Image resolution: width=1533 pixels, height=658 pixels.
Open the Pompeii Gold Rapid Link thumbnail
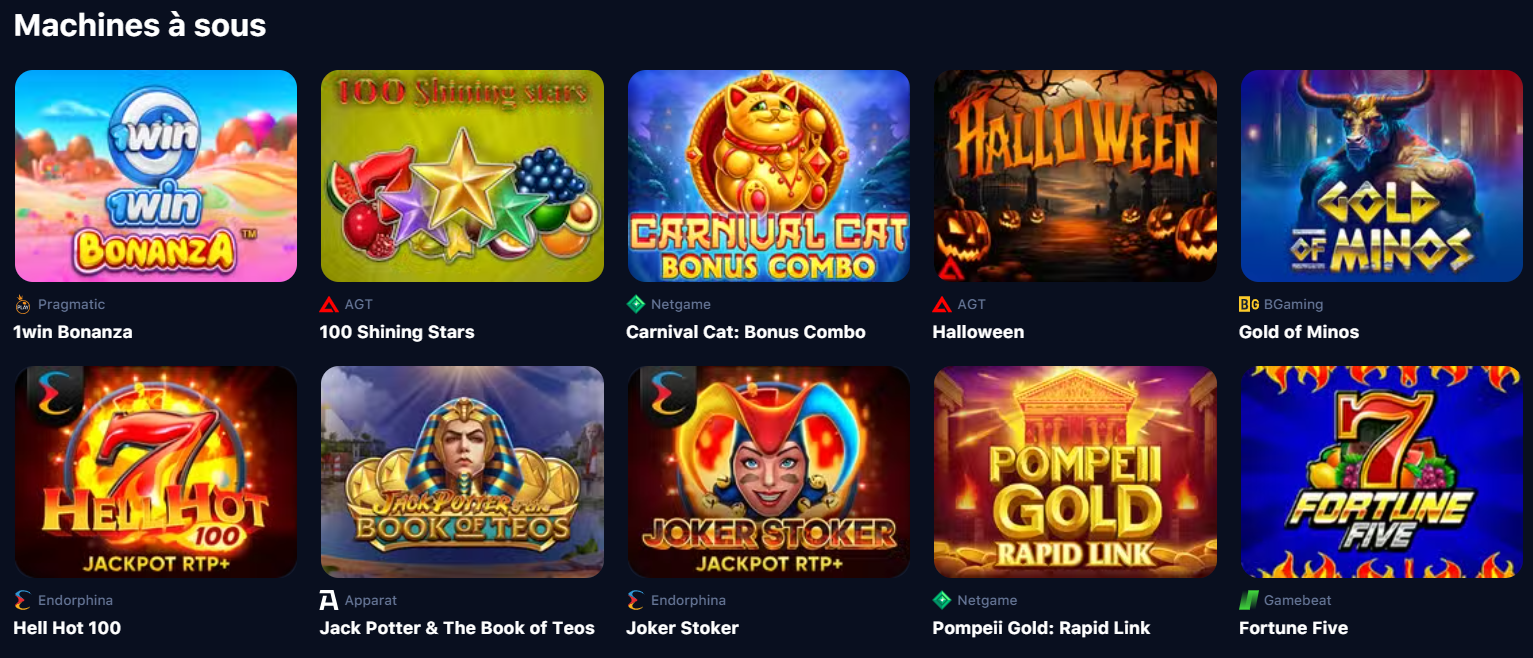tap(1075, 472)
